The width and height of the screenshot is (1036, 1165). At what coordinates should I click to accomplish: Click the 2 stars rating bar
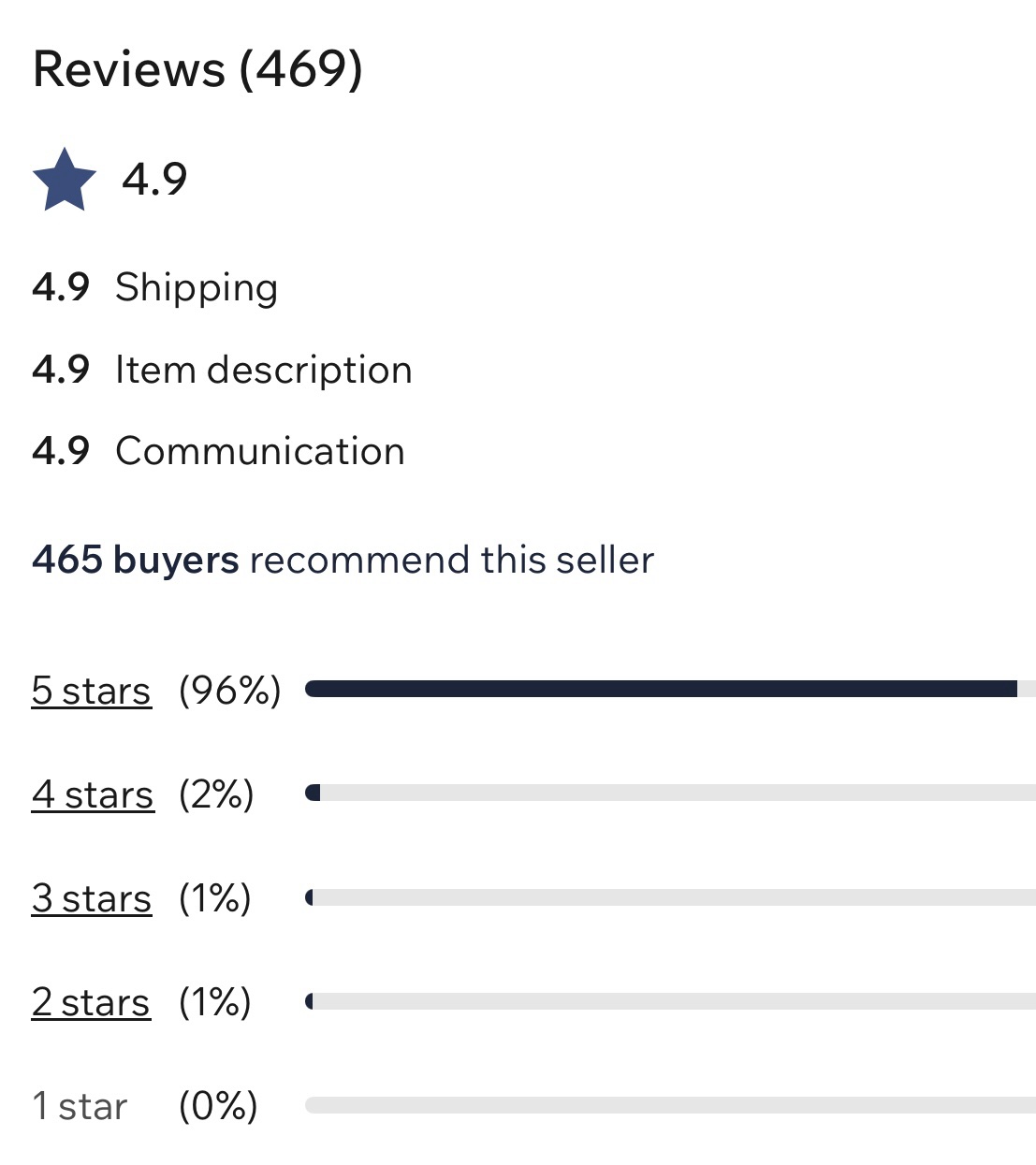(669, 1001)
